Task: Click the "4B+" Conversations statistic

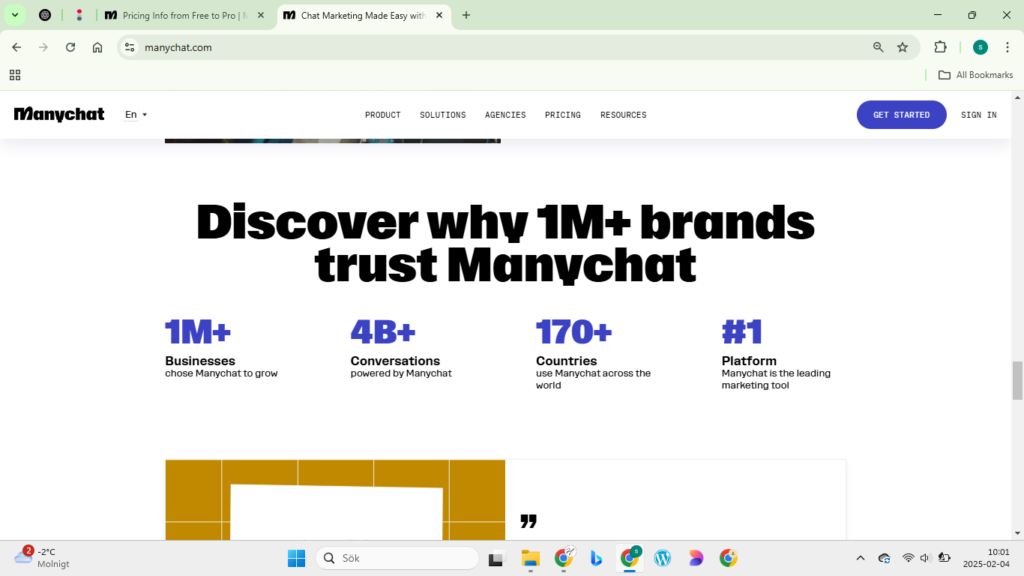Action: 383,332
